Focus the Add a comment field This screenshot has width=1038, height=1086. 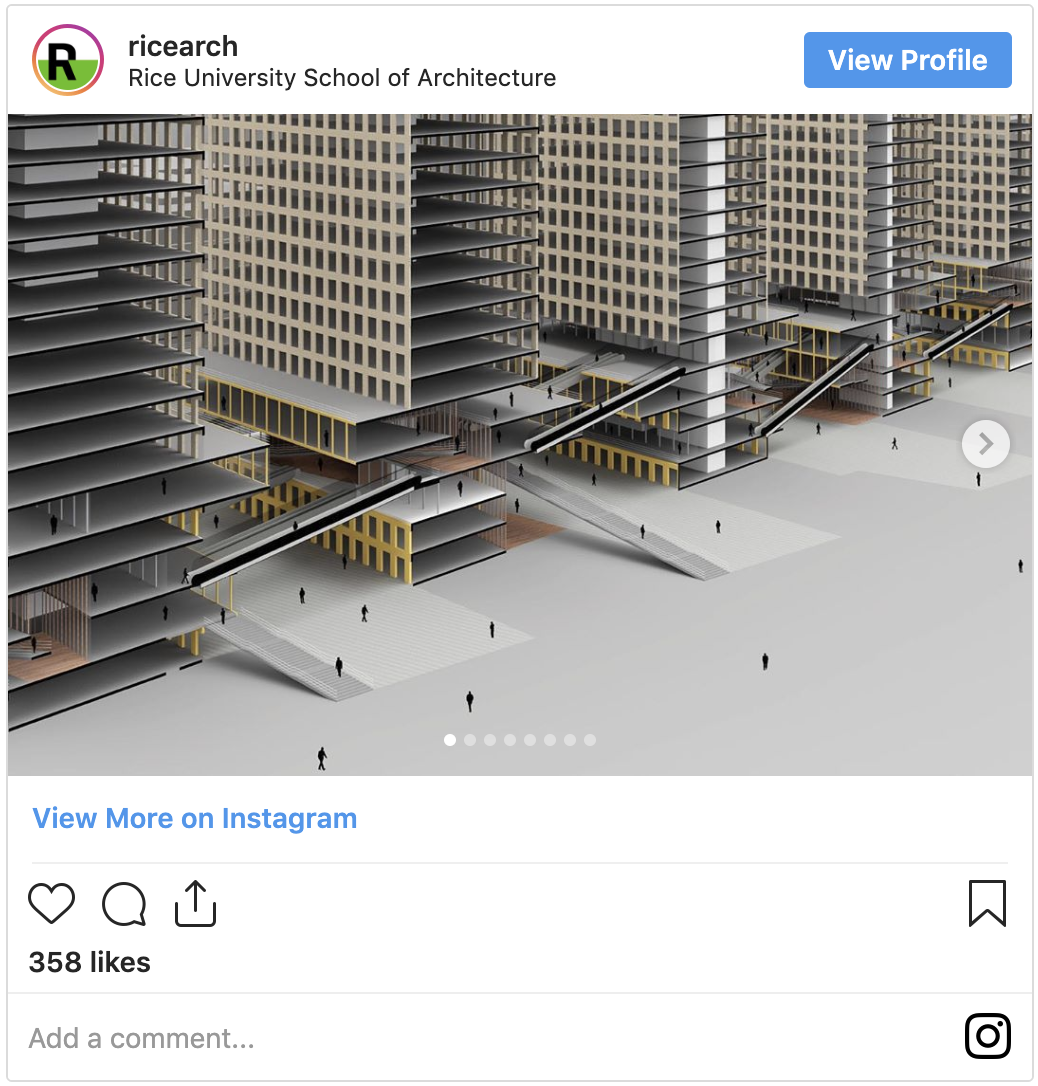point(485,1038)
